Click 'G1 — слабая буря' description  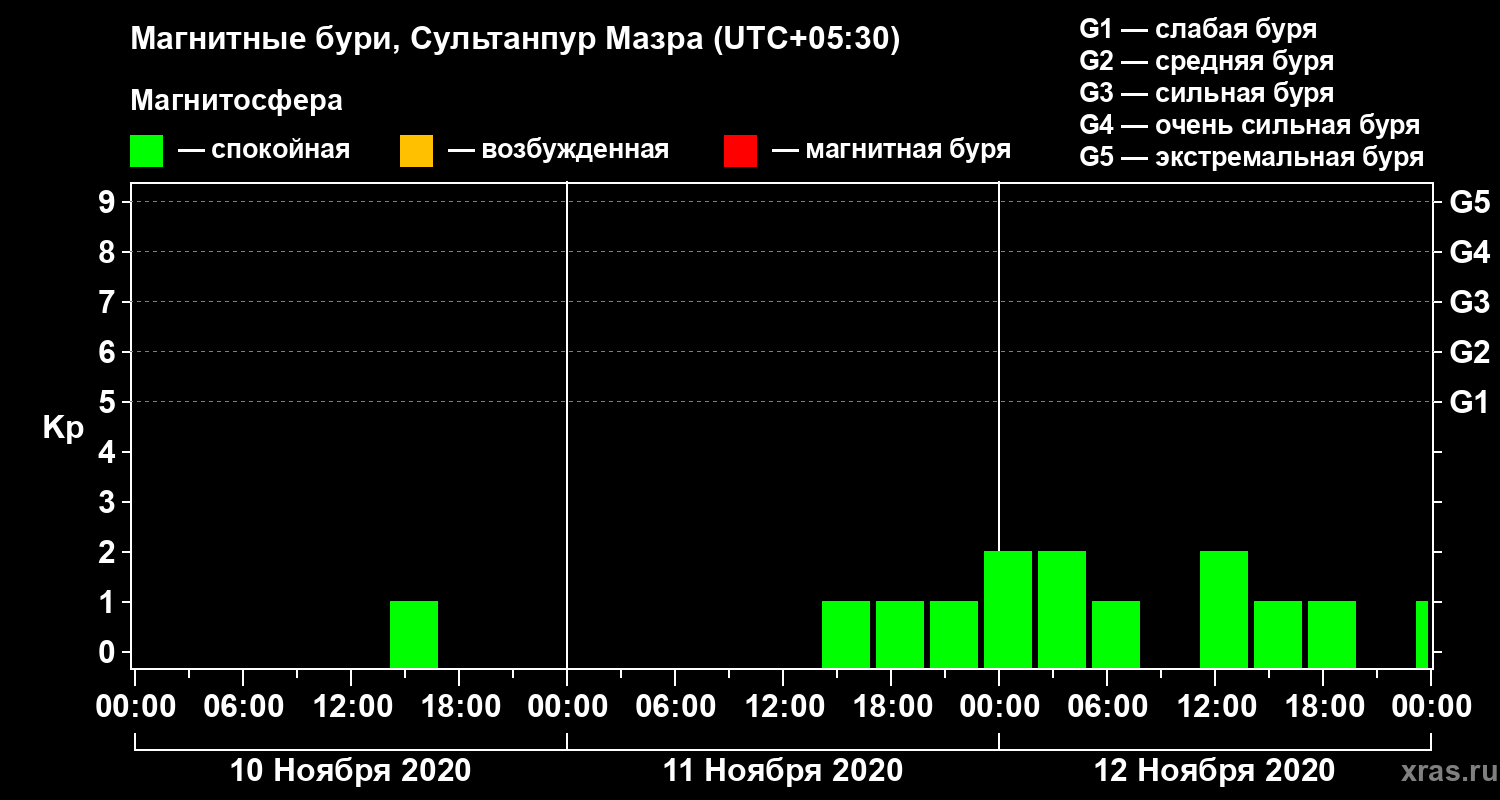1198,28
